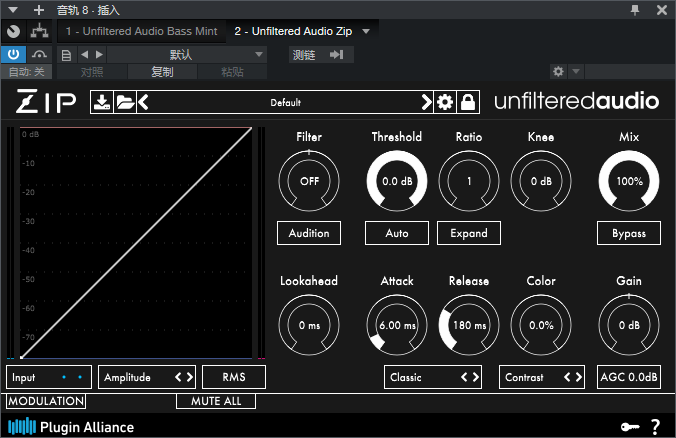Select previous Amplitude analysis mode
676x438 pixels.
coord(178,377)
